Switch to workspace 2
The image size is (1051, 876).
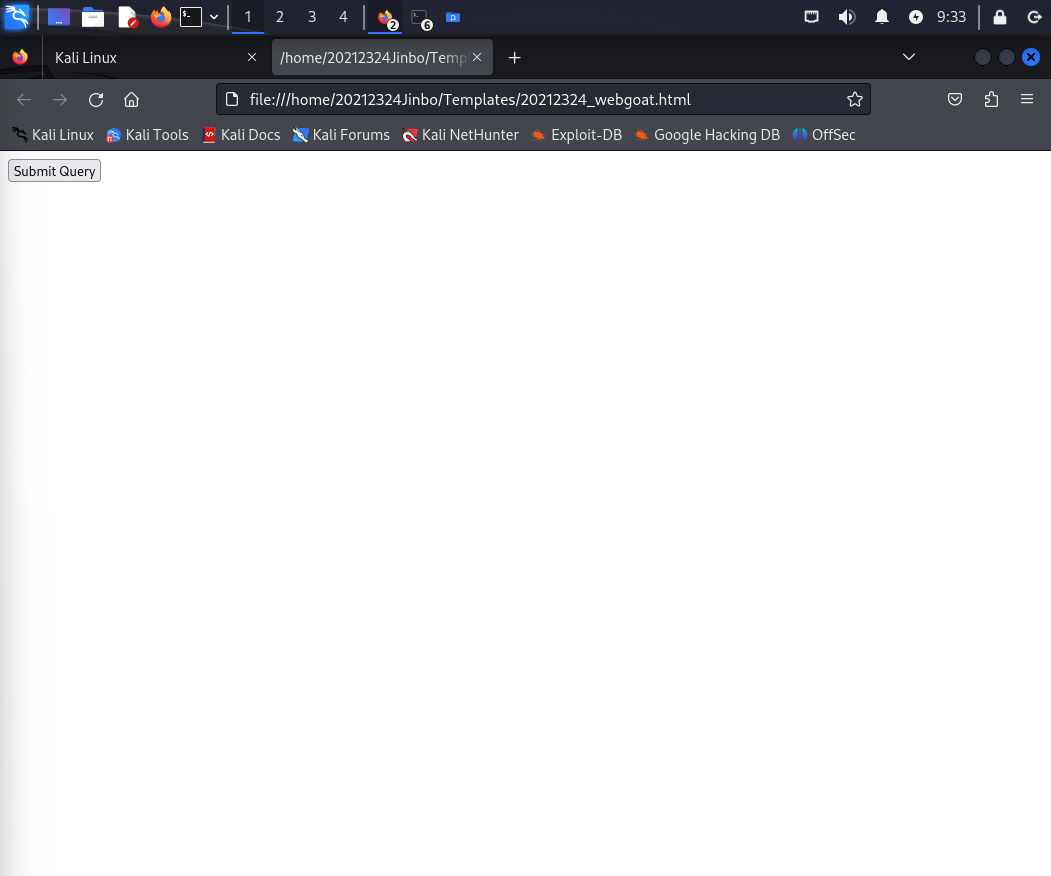[280, 17]
